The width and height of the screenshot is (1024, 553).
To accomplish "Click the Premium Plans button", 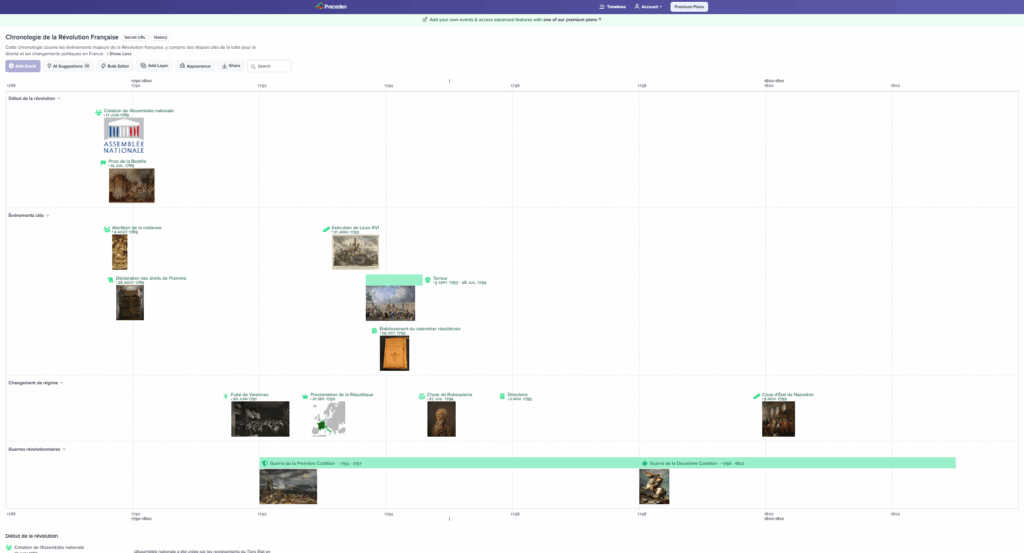I will (x=689, y=6).
